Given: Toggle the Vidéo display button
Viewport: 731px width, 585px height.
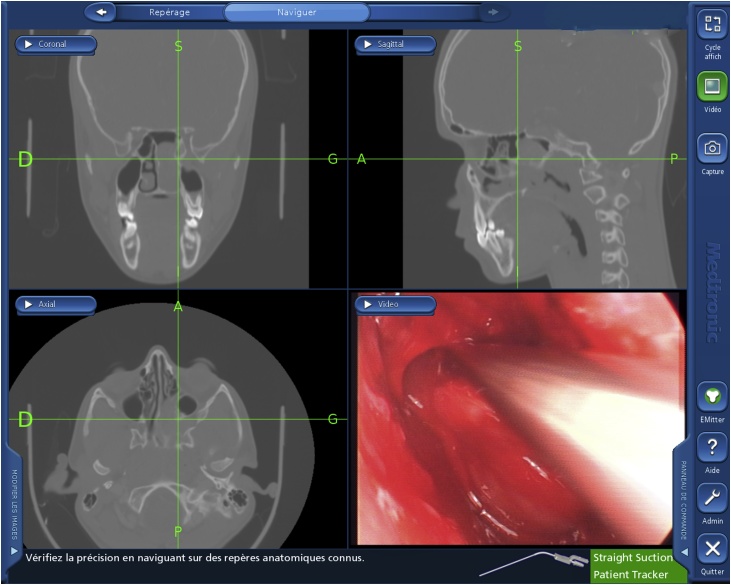Looking at the screenshot, I should point(712,87).
